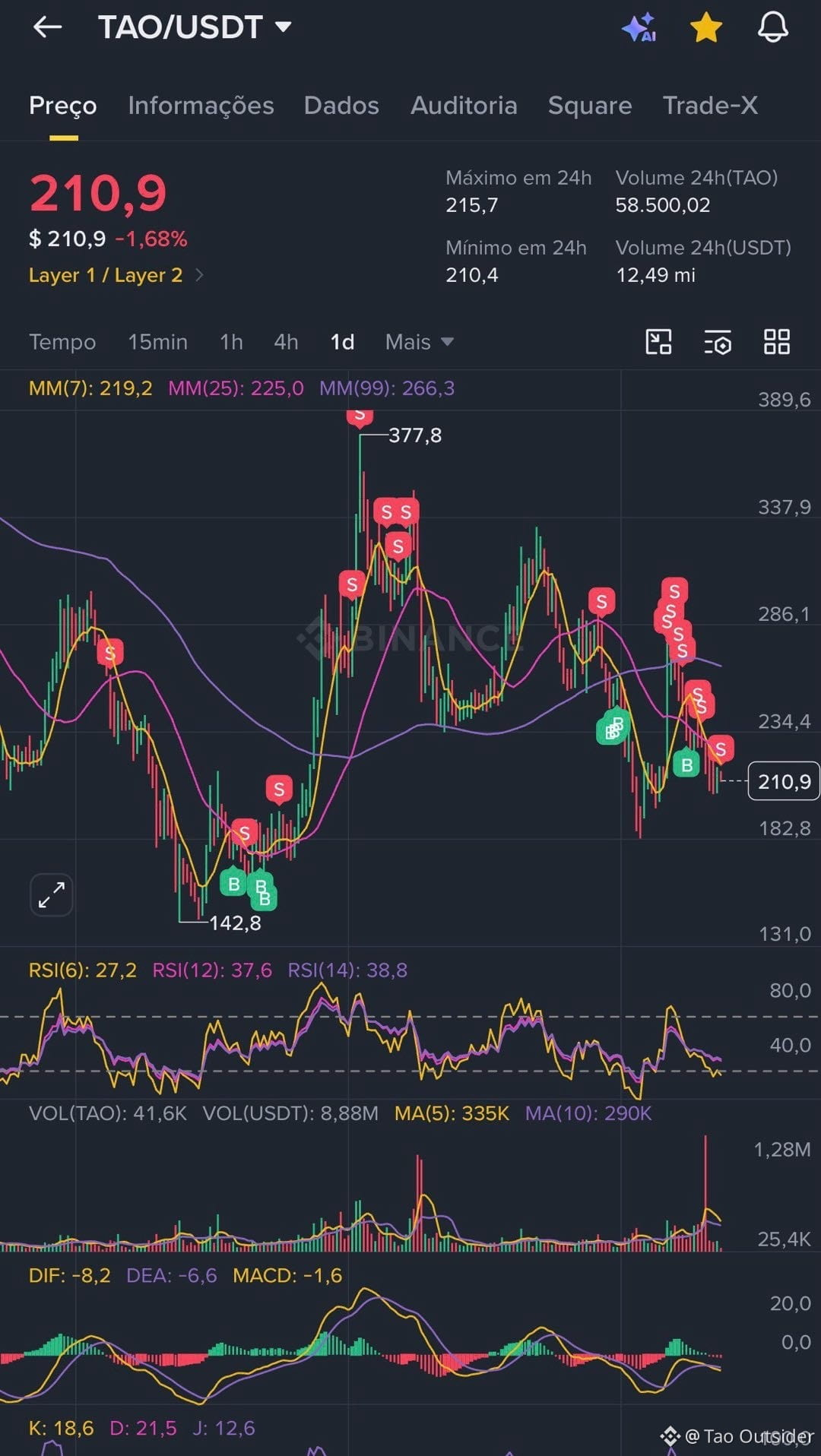The height and width of the screenshot is (1456, 821).
Task: Open the indicator settings icon
Action: tap(718, 342)
